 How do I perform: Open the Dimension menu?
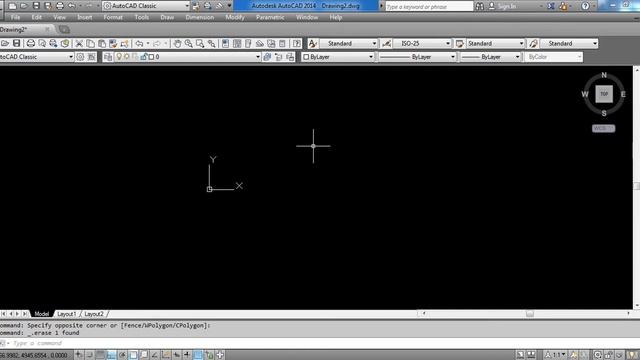[200, 18]
